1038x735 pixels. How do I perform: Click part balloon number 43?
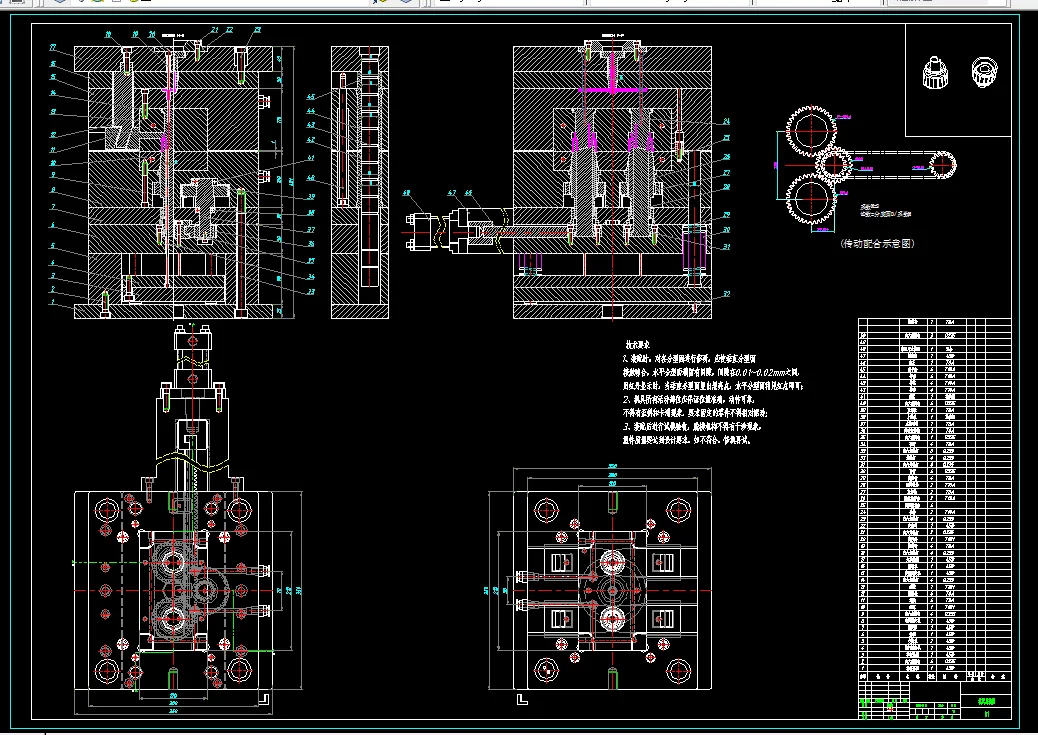(x=310, y=125)
